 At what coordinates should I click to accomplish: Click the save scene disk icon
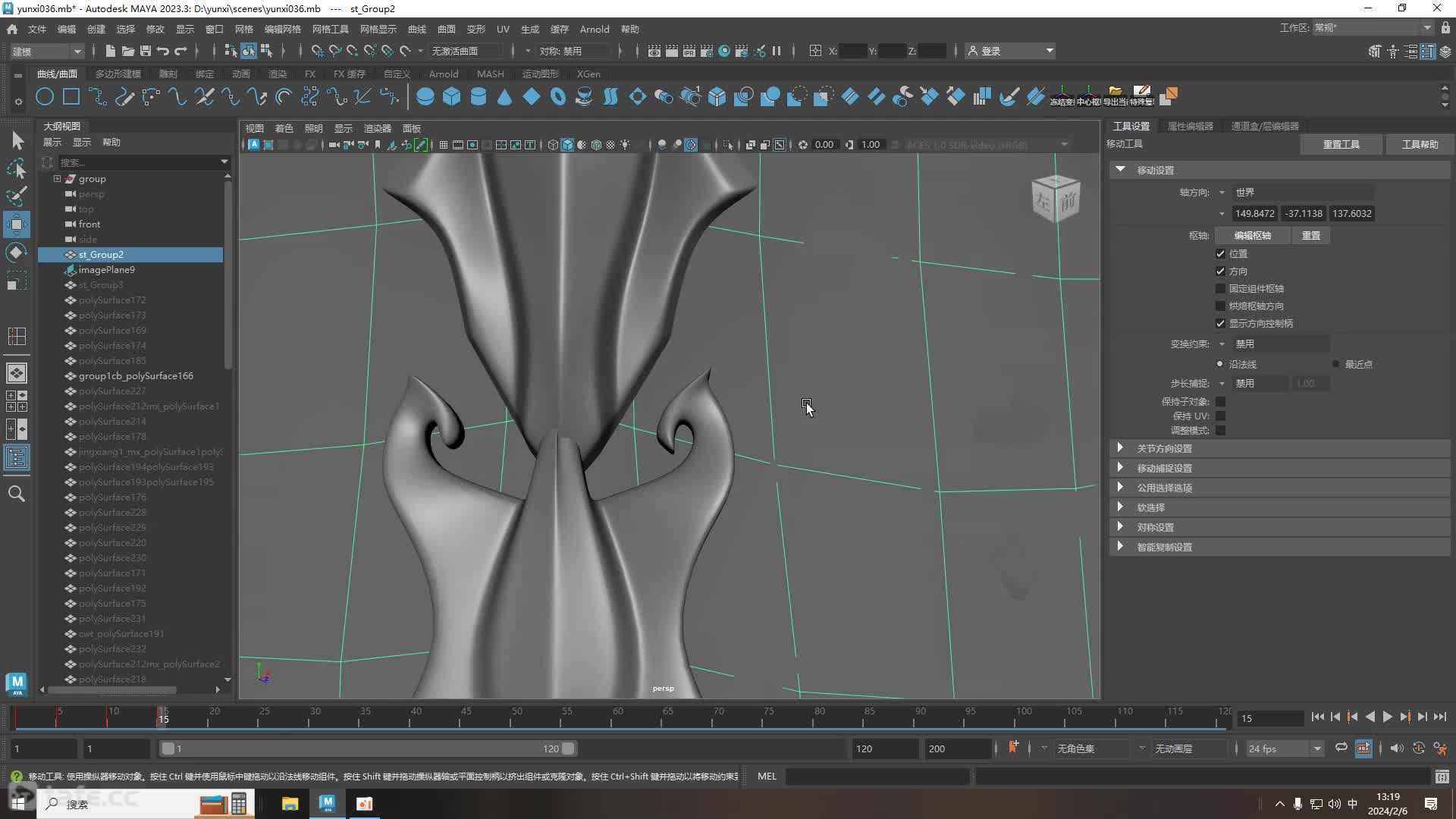(146, 51)
